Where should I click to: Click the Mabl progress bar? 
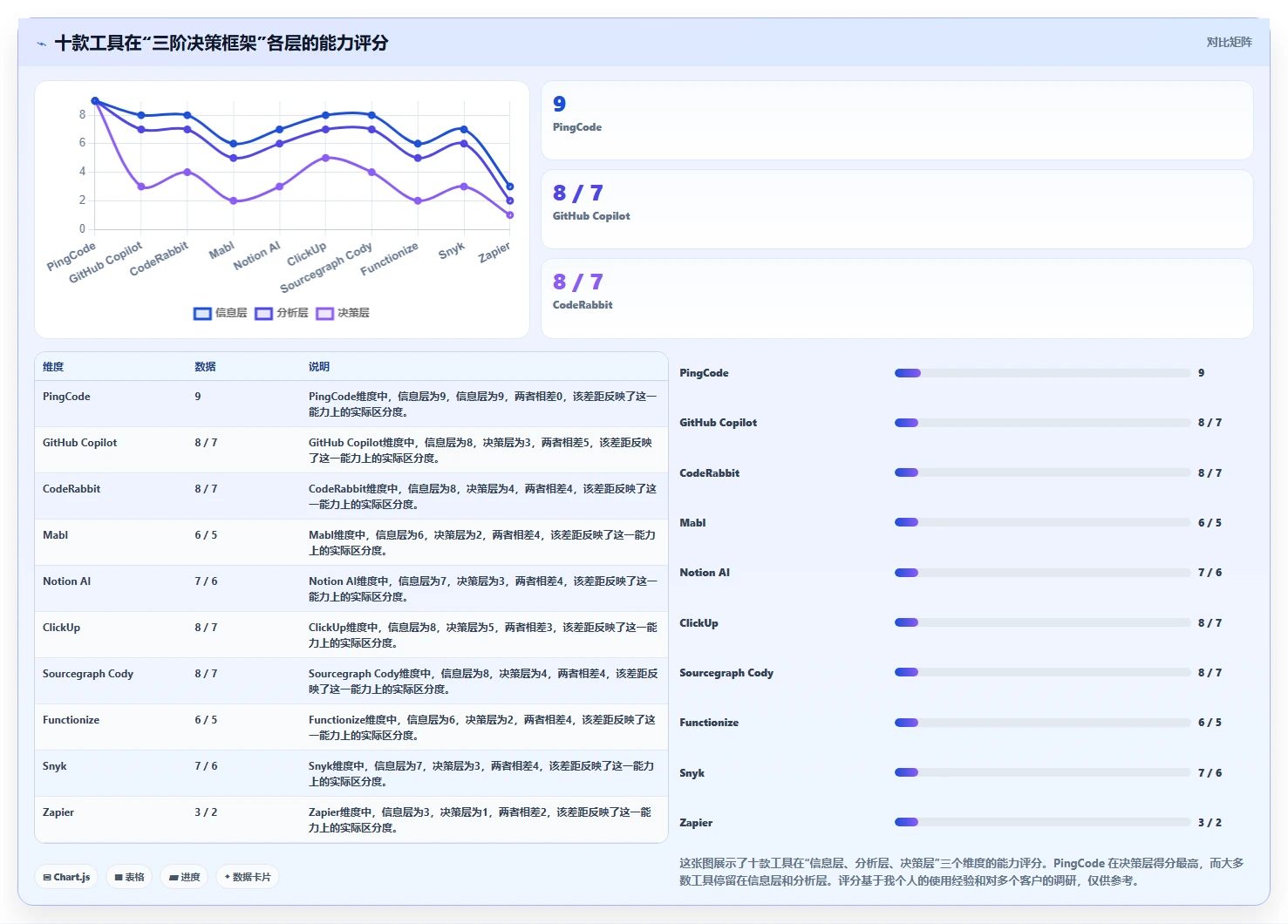[1042, 522]
